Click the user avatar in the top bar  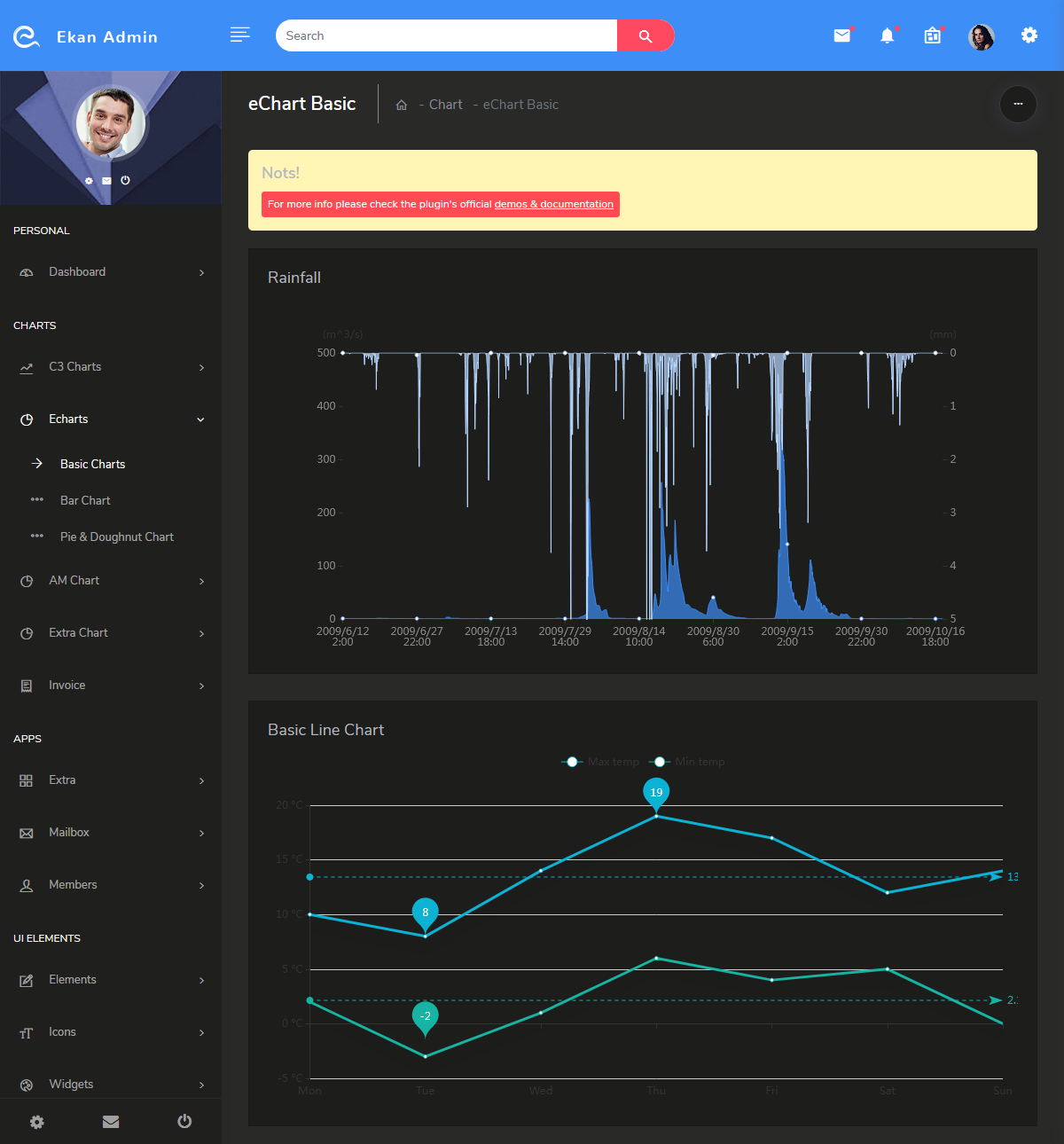click(981, 37)
